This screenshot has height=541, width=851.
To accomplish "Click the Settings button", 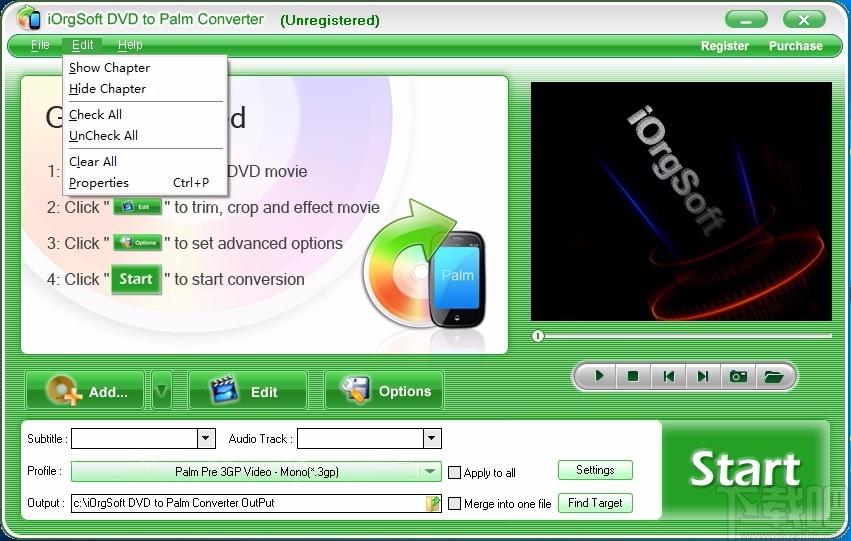I will click(595, 470).
